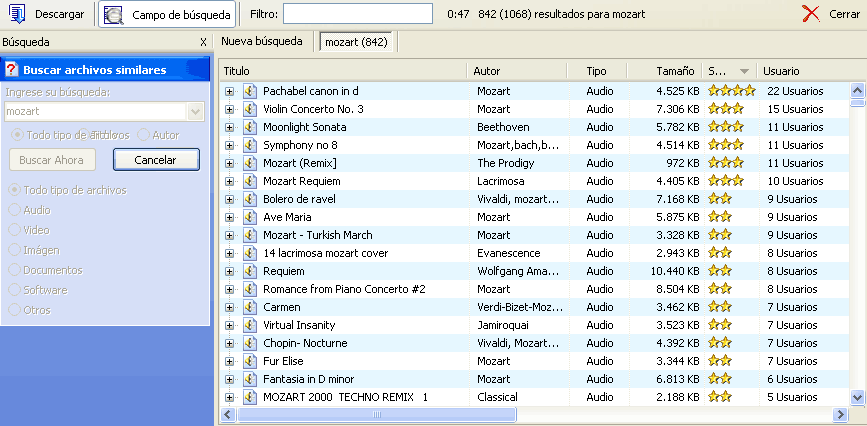867x426 pixels.
Task: Click the Ingrese su búsqueda mozart field
Action: coord(96,111)
